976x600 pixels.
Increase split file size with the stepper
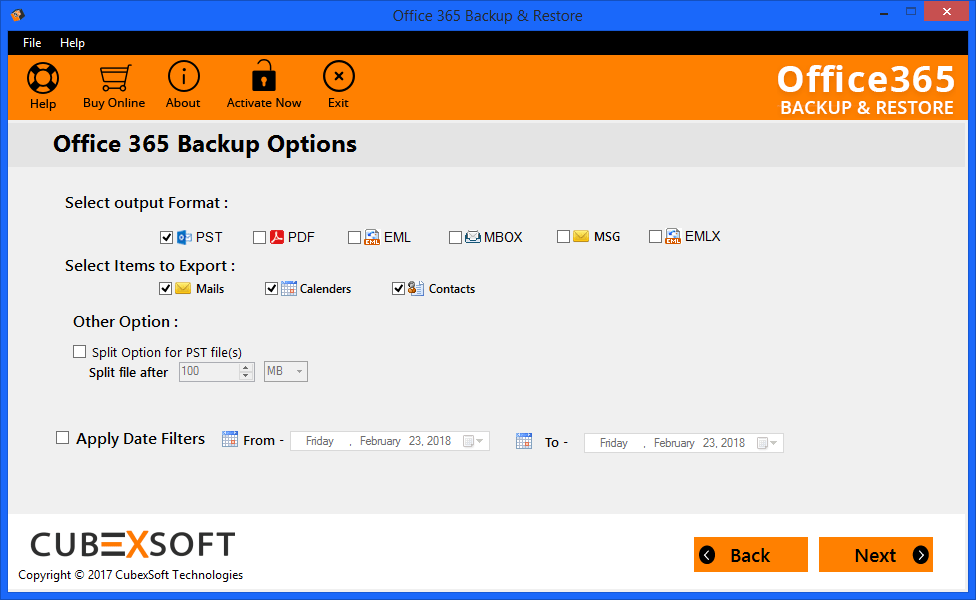(246, 367)
